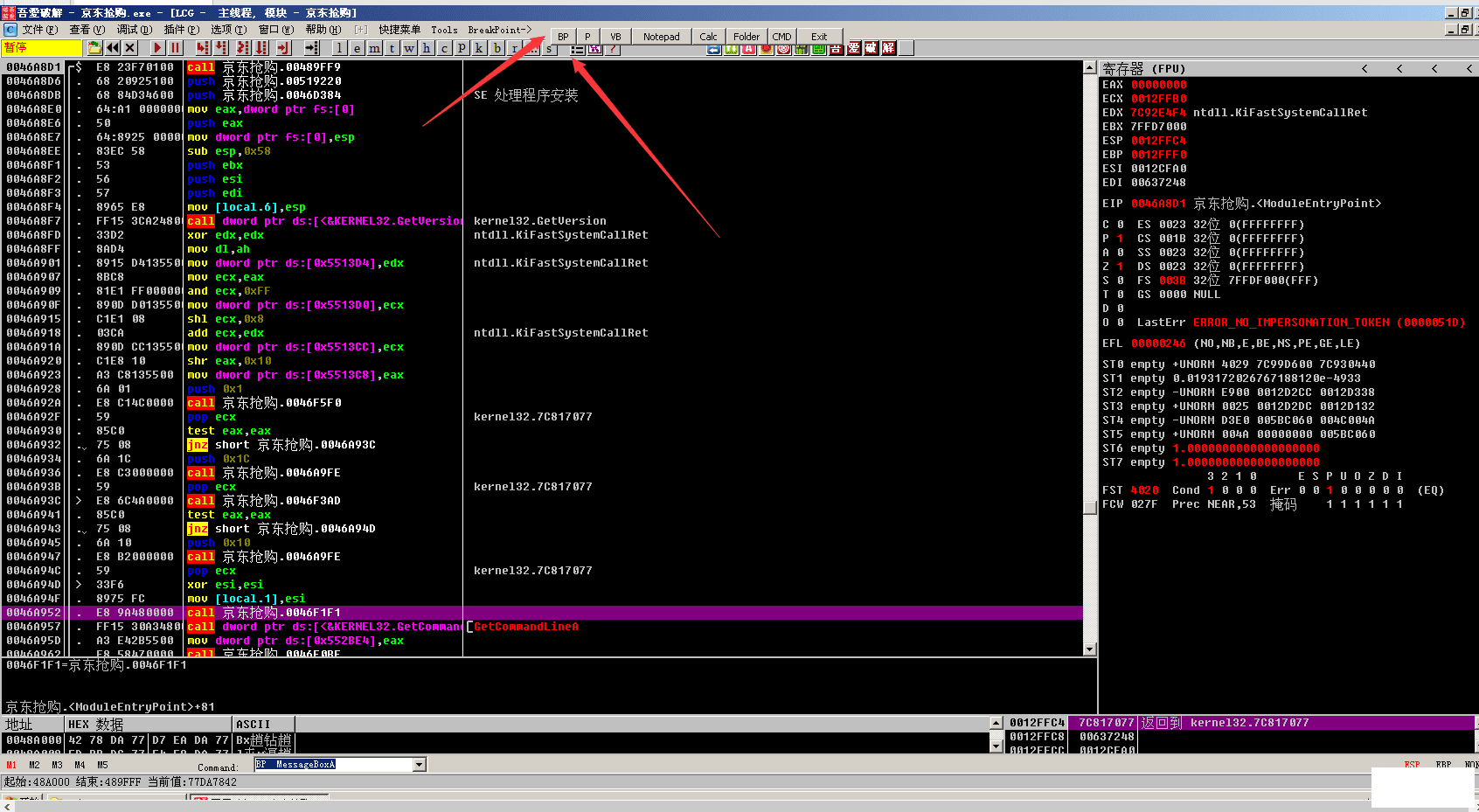Open the 选项(T) menu
Screen dimensions: 1479x812
tap(228, 30)
